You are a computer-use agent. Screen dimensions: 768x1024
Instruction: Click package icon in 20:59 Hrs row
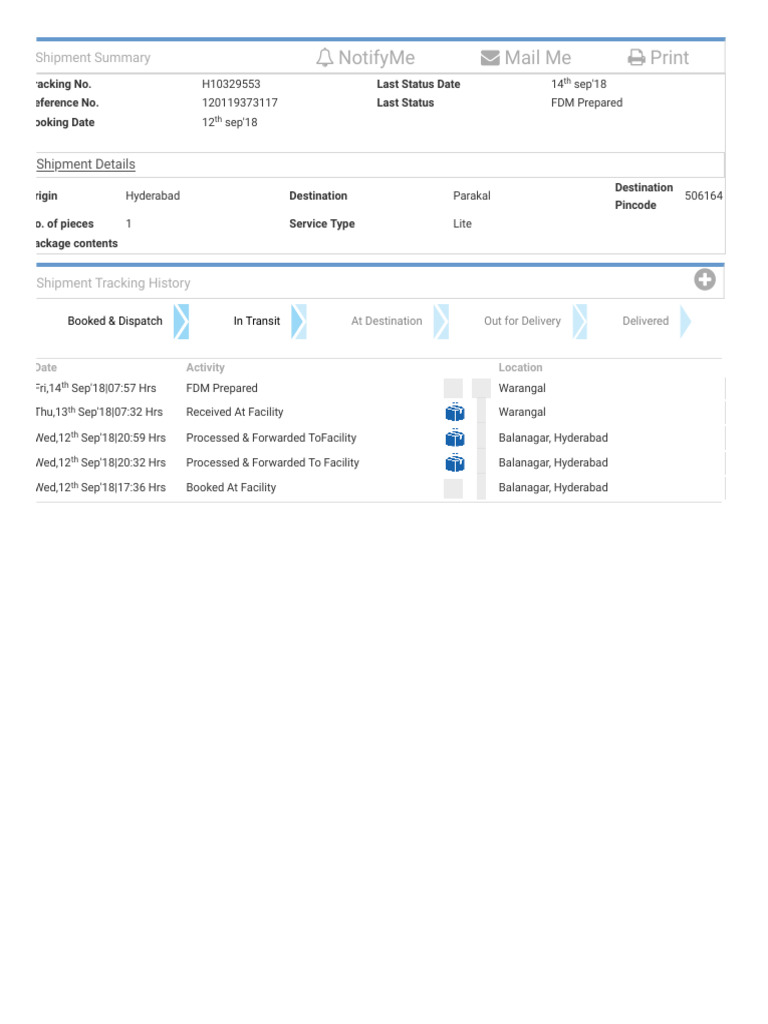click(x=455, y=438)
